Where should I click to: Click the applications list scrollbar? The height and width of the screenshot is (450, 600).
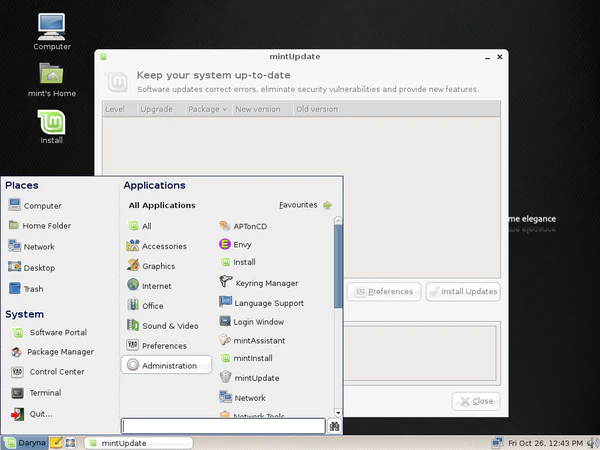click(338, 260)
